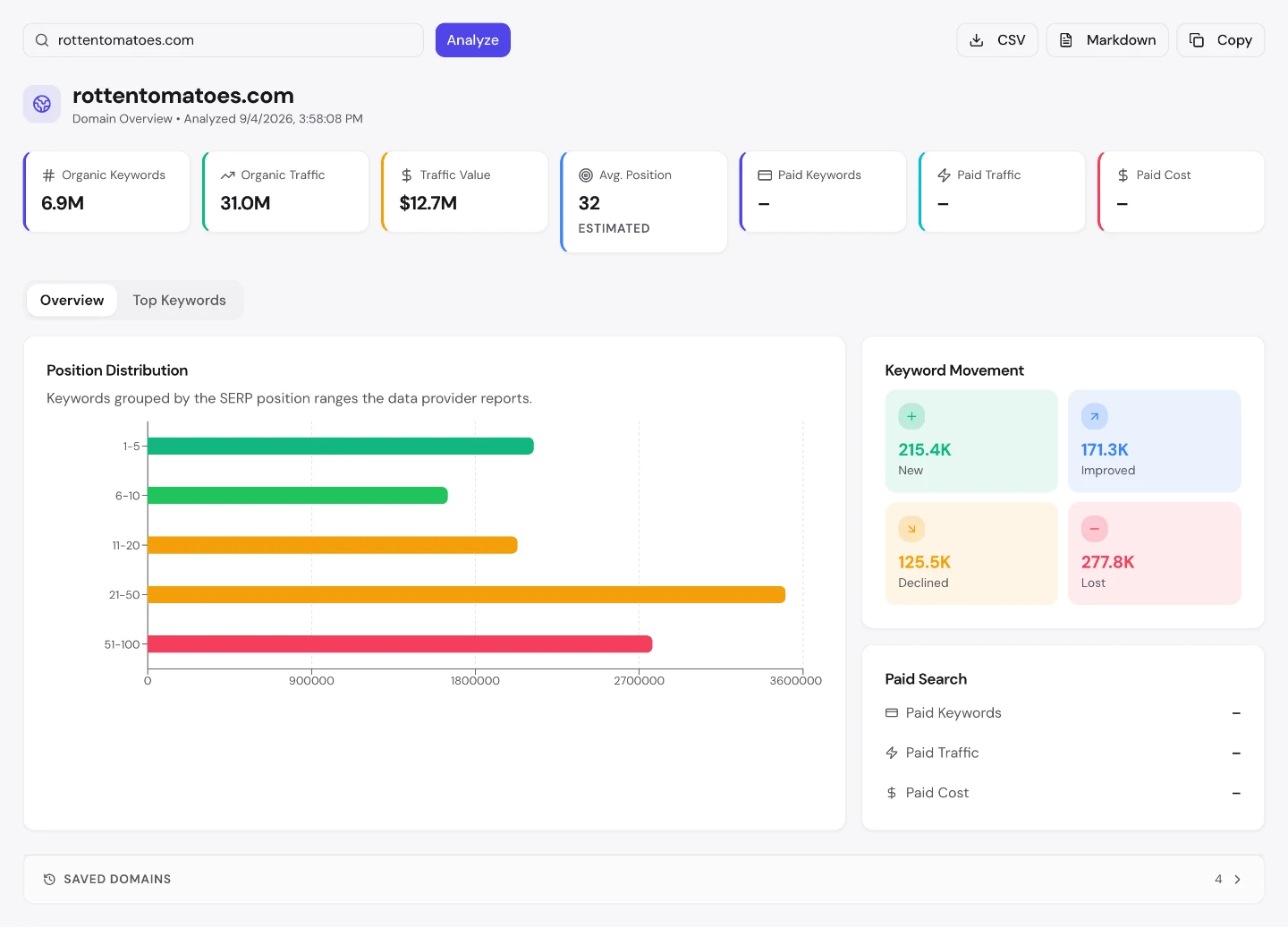Open the Top Keywords tab

(179, 301)
